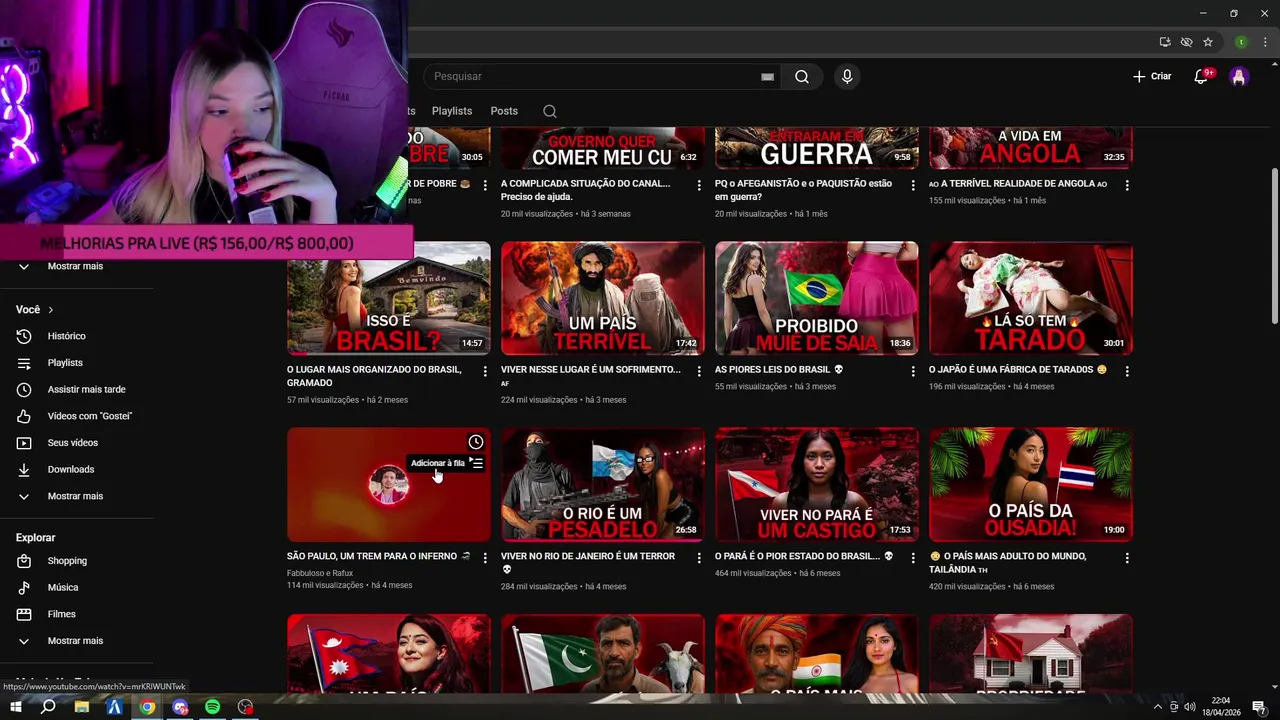This screenshot has height=720, width=1280.
Task: Open options menu for Japão video
Action: [1127, 371]
